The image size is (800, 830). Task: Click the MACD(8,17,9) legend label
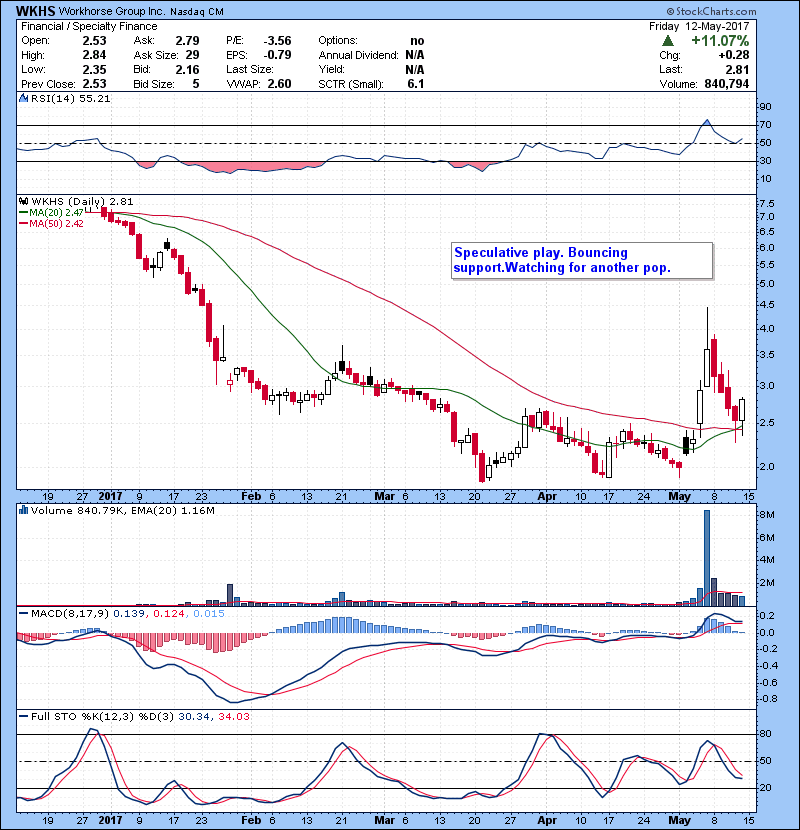click(x=70, y=614)
